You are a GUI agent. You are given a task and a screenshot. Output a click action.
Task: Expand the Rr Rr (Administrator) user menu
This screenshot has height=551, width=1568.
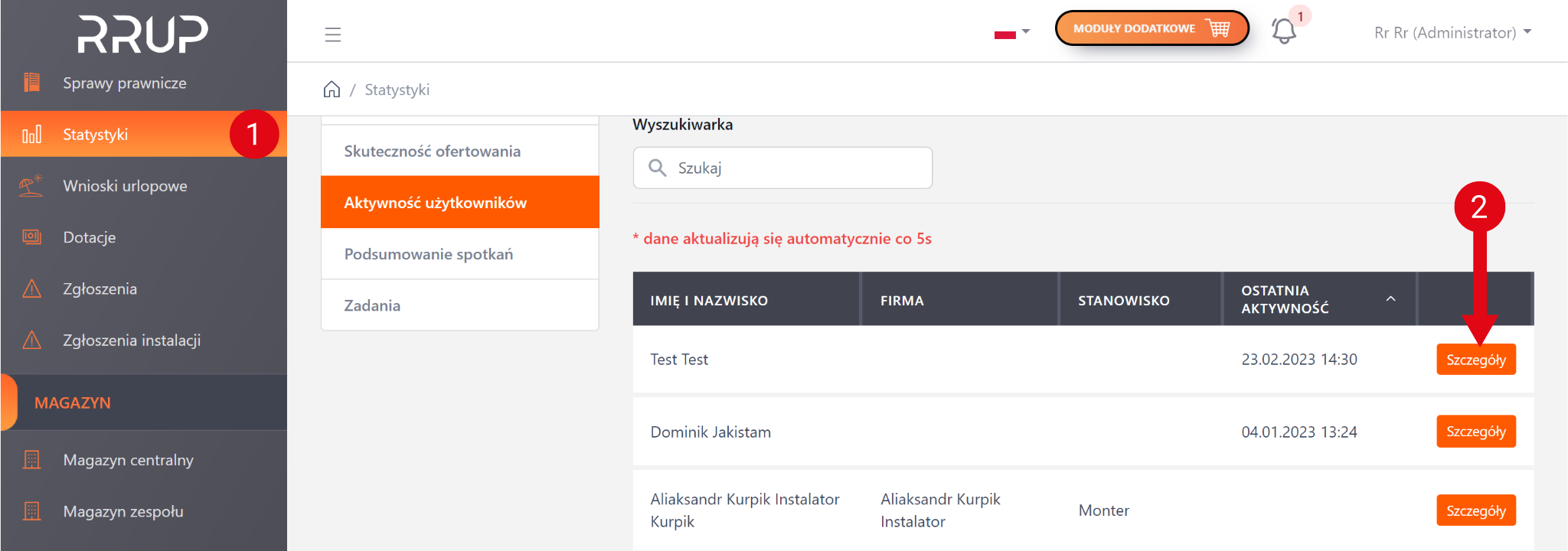[x=1452, y=33]
